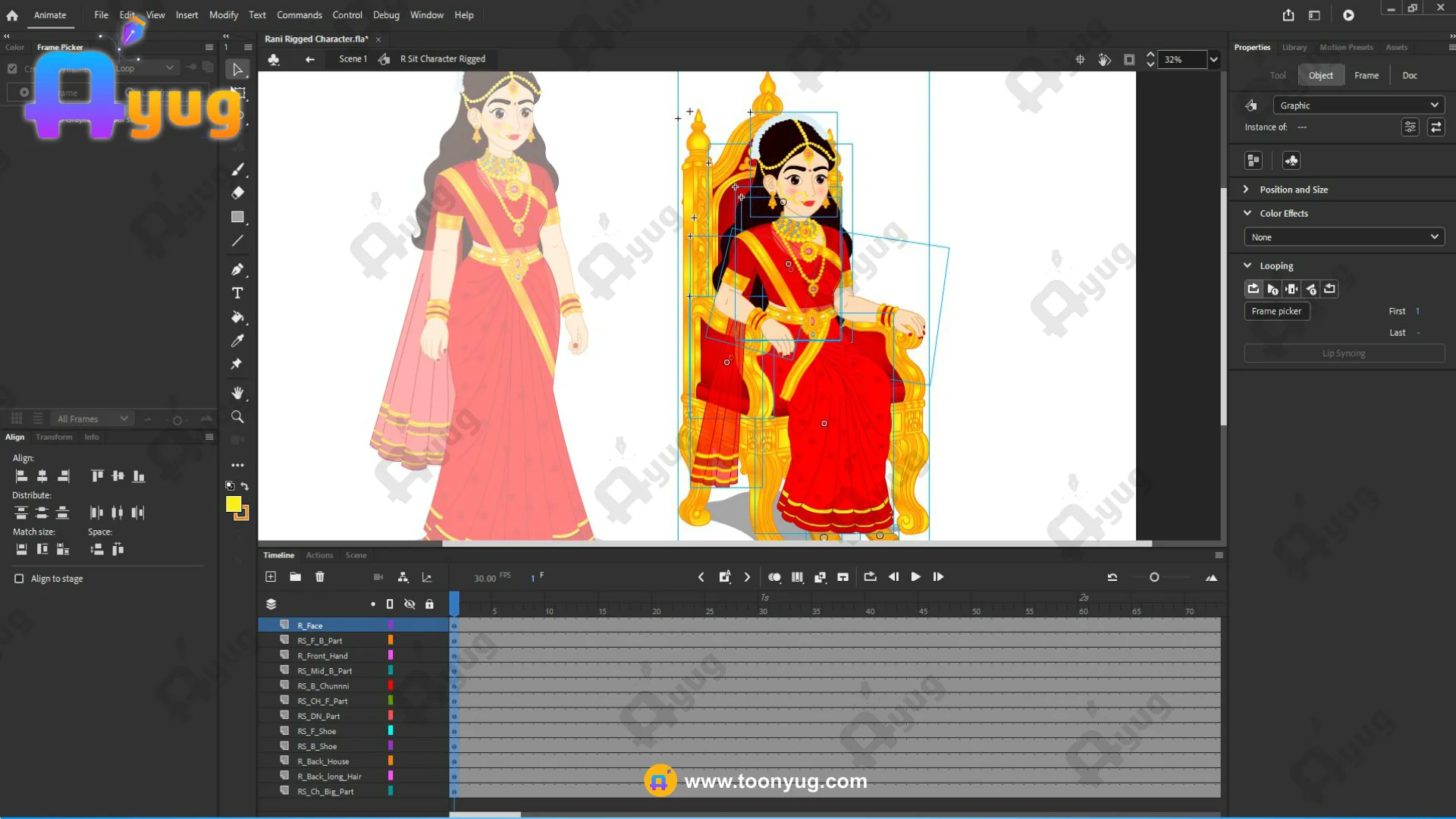This screenshot has height=819, width=1456.
Task: Open the Modify menu
Action: [x=223, y=15]
